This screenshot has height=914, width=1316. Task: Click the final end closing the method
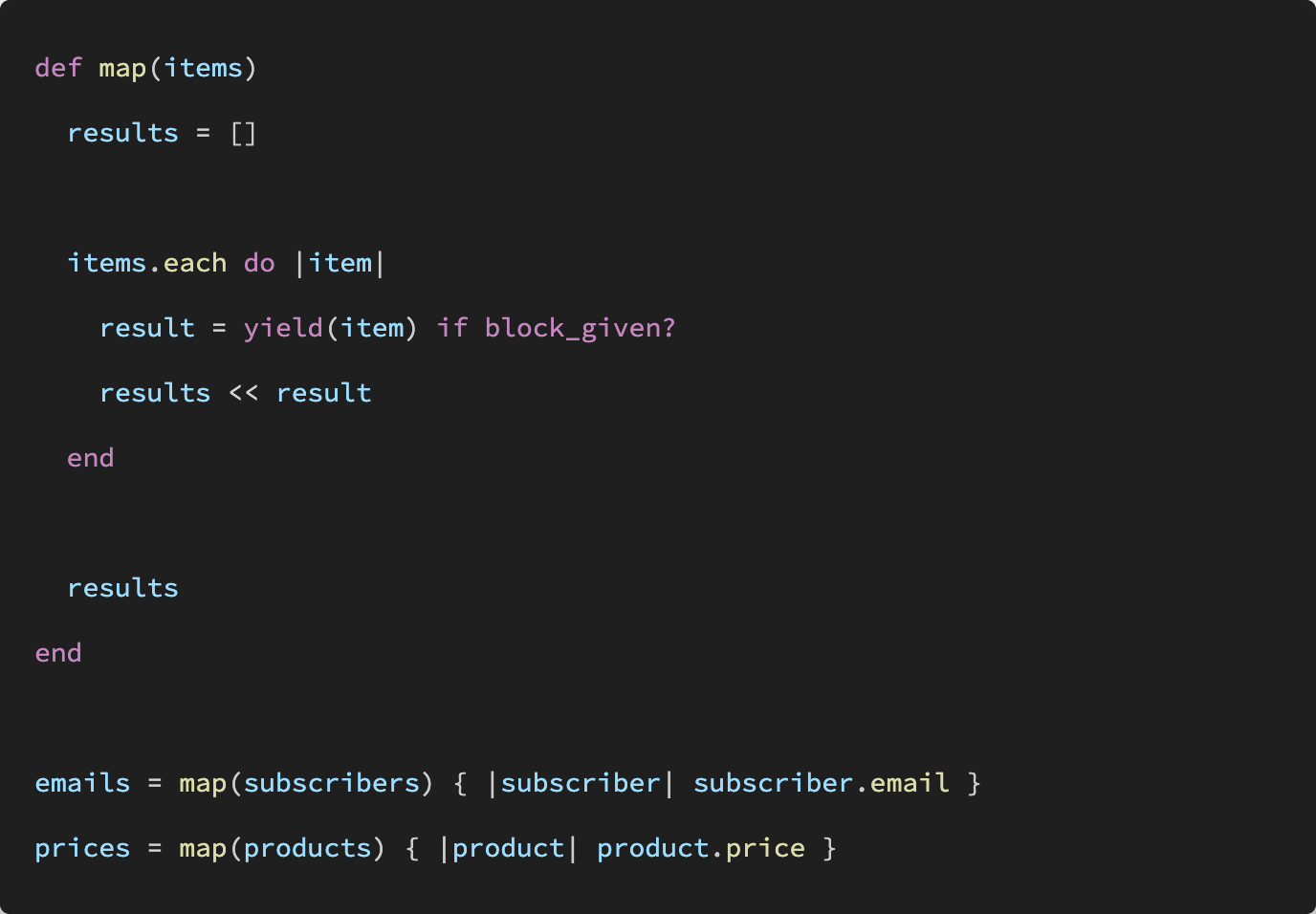click(x=58, y=653)
